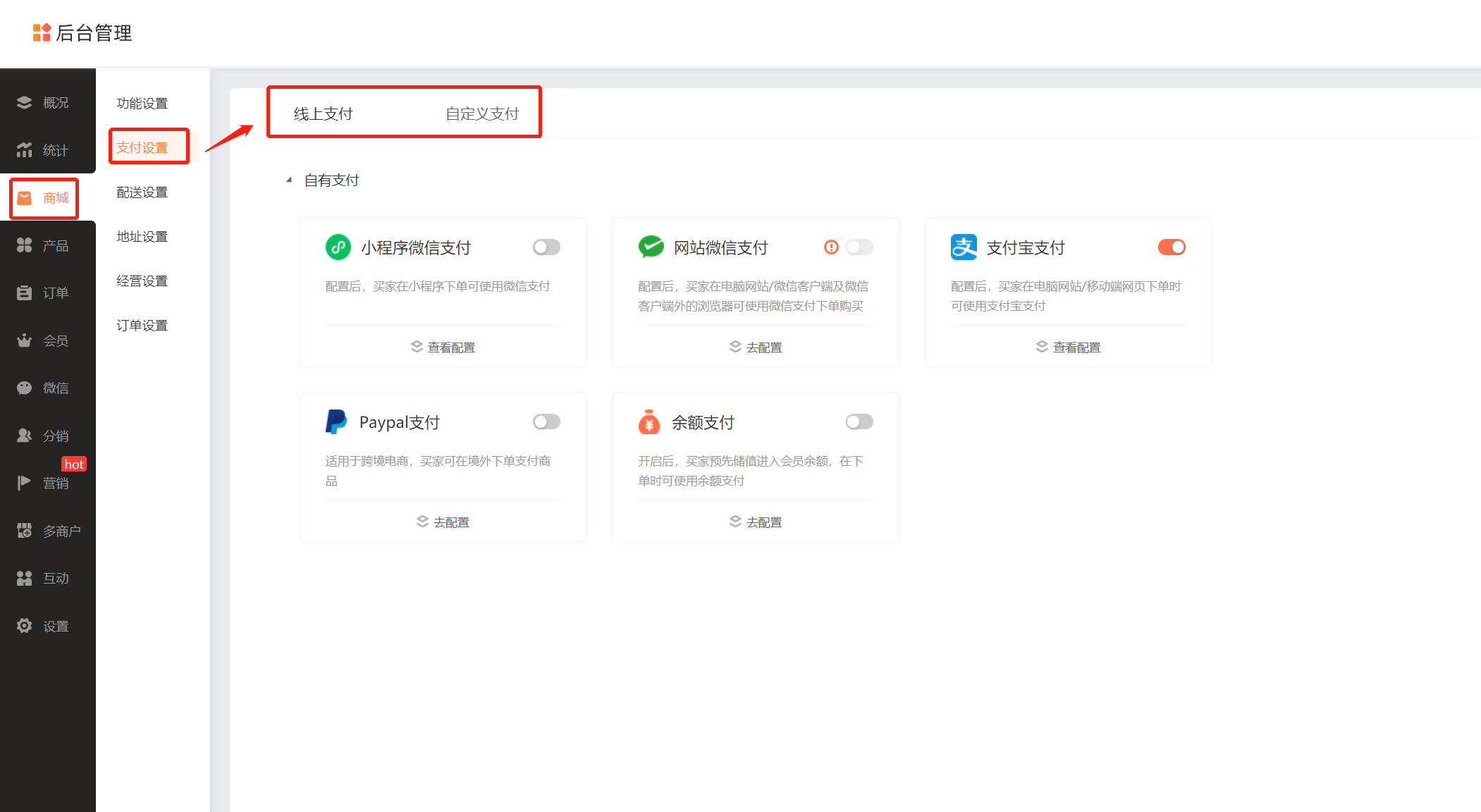This screenshot has width=1481, height=812.
Task: Click the layers icon beside 余额支付 去配置
Action: (735, 521)
